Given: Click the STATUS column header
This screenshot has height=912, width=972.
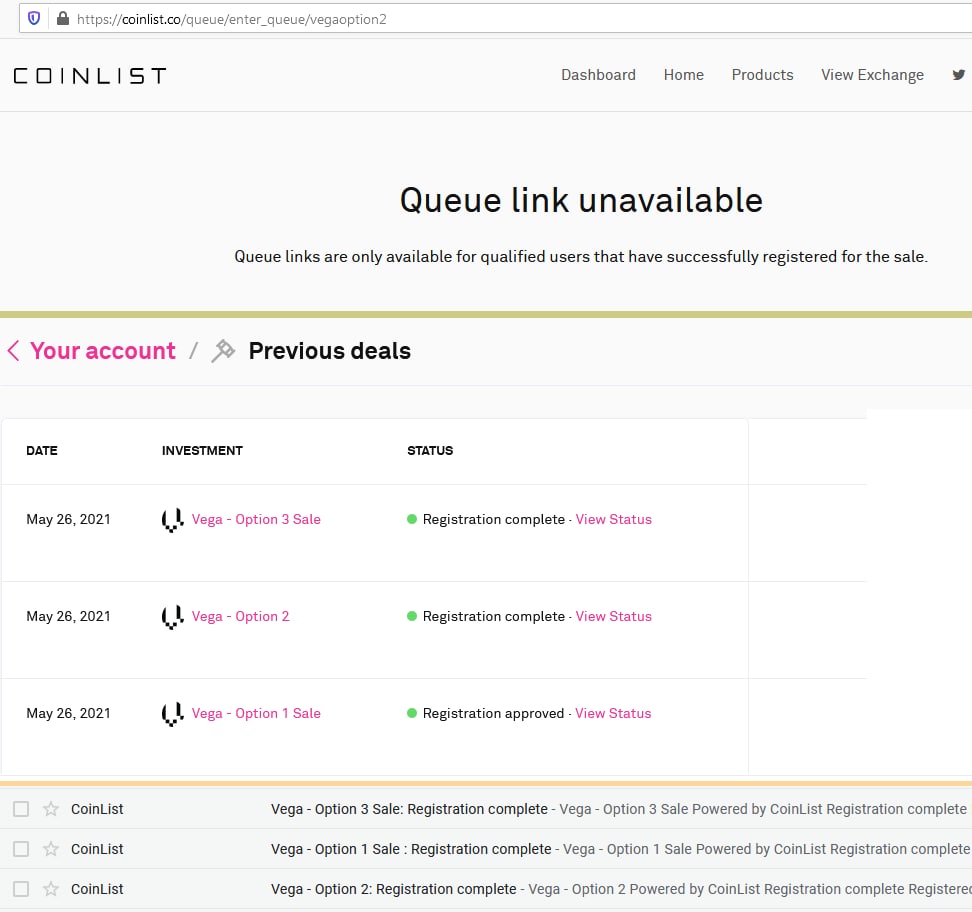Looking at the screenshot, I should [430, 451].
